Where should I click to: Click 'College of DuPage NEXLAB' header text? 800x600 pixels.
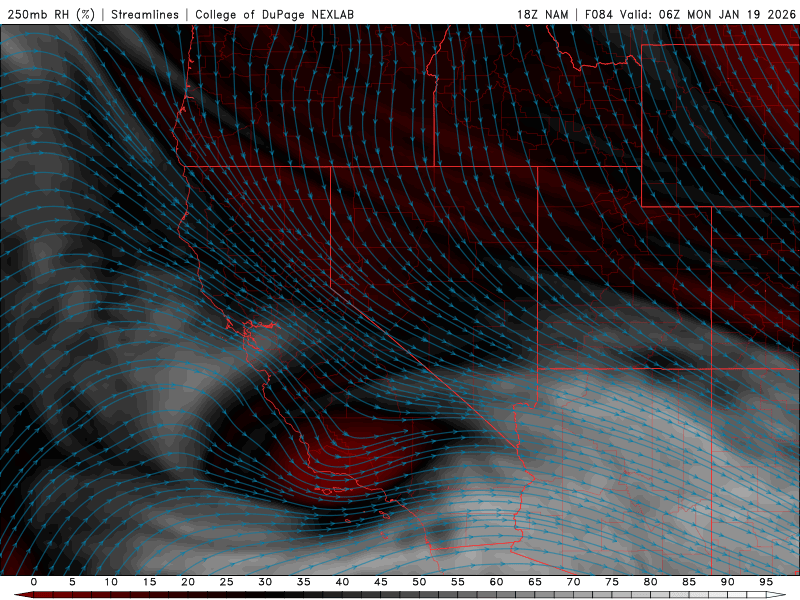pyautogui.click(x=274, y=14)
